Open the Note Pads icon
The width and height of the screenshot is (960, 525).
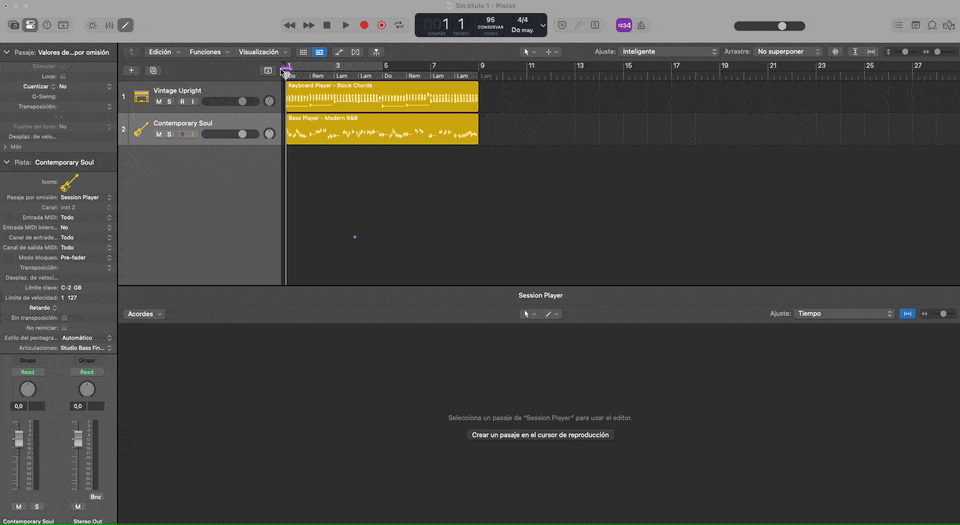(915, 25)
